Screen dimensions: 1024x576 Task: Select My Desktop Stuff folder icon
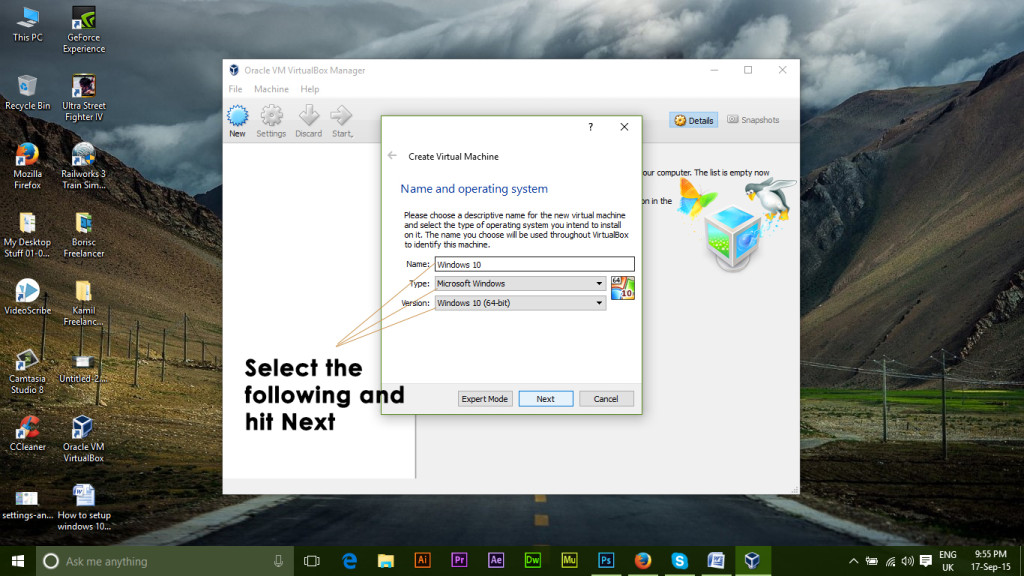pos(27,234)
